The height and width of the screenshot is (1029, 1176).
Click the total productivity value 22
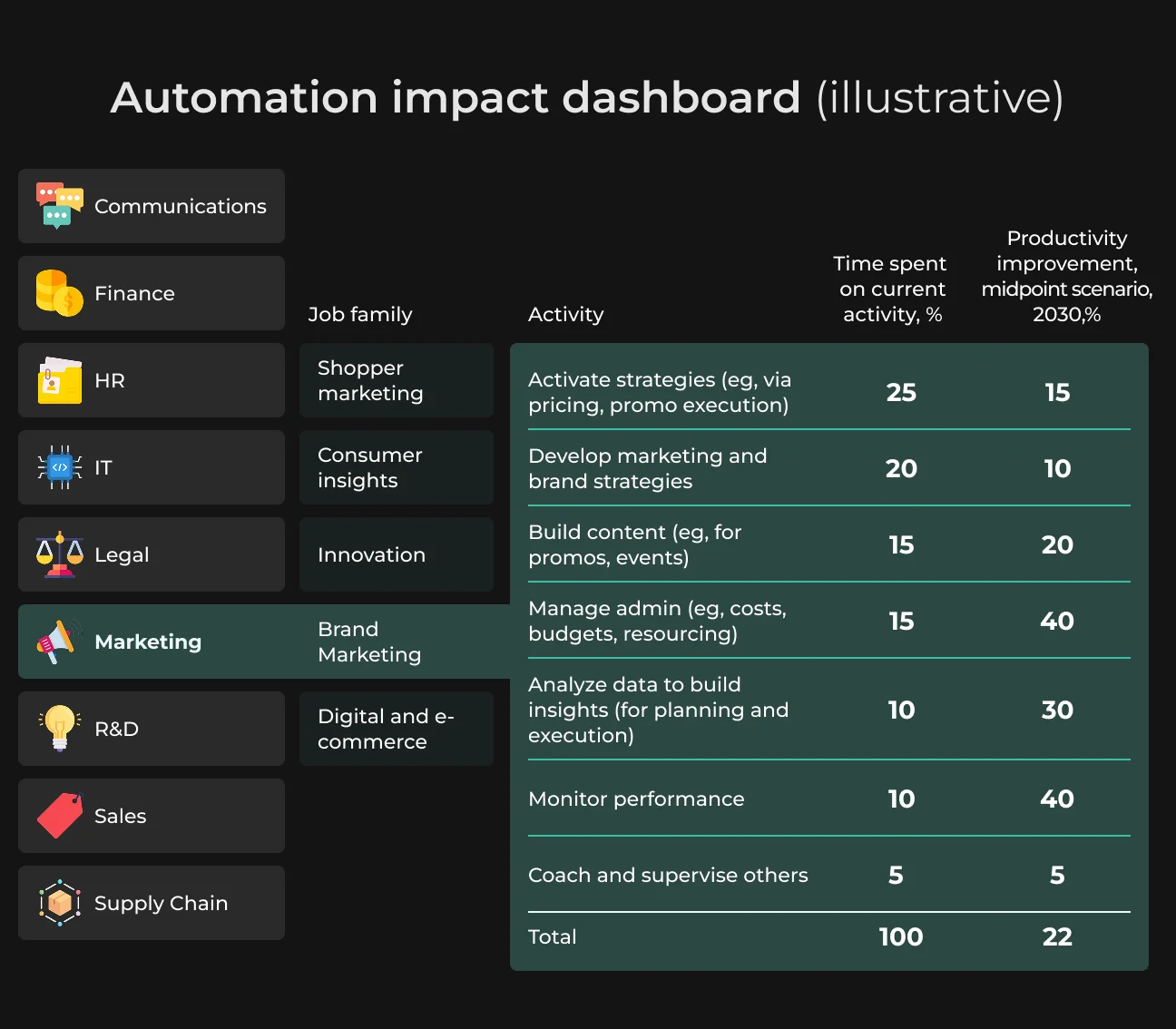[1057, 936]
